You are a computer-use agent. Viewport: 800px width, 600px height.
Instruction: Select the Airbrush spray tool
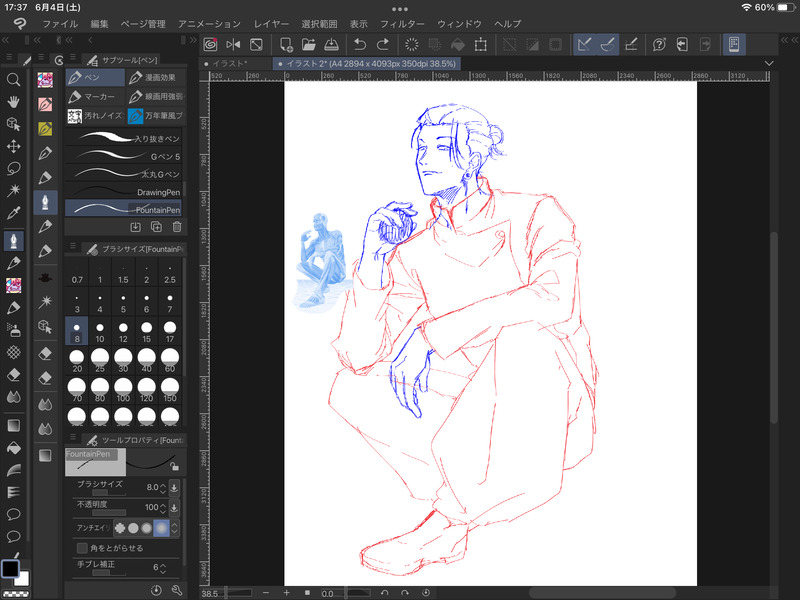(13, 330)
